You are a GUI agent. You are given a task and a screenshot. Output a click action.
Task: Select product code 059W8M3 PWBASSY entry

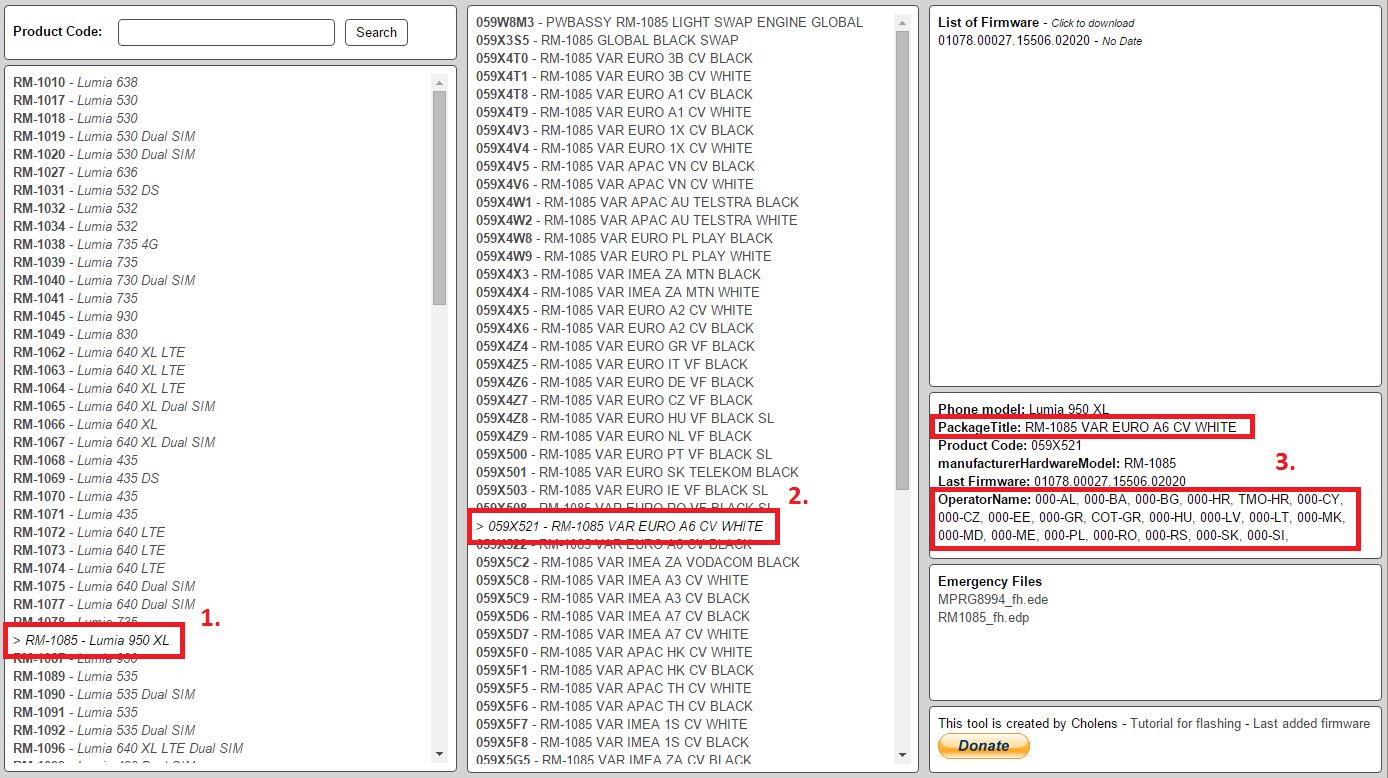(669, 22)
